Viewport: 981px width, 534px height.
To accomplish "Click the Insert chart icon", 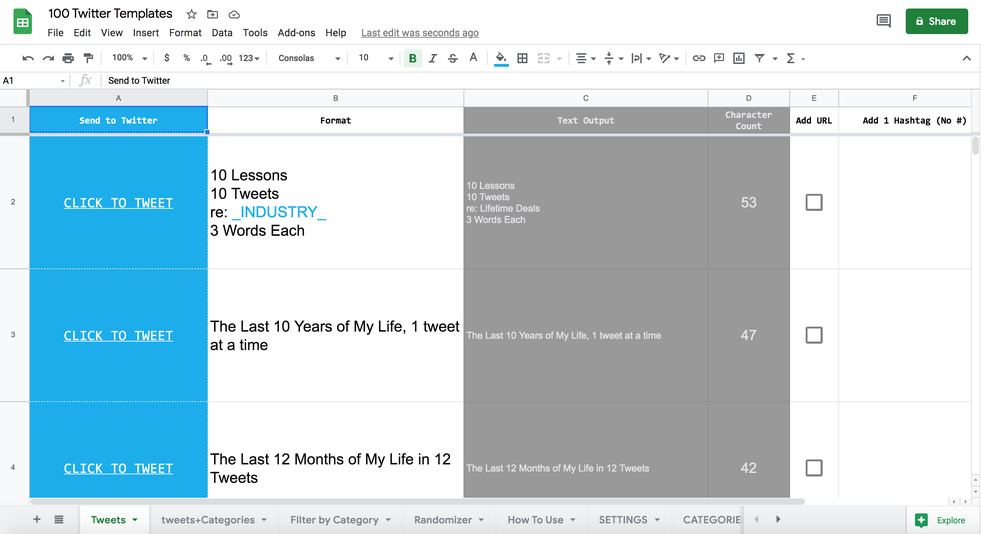I will 739,59.
